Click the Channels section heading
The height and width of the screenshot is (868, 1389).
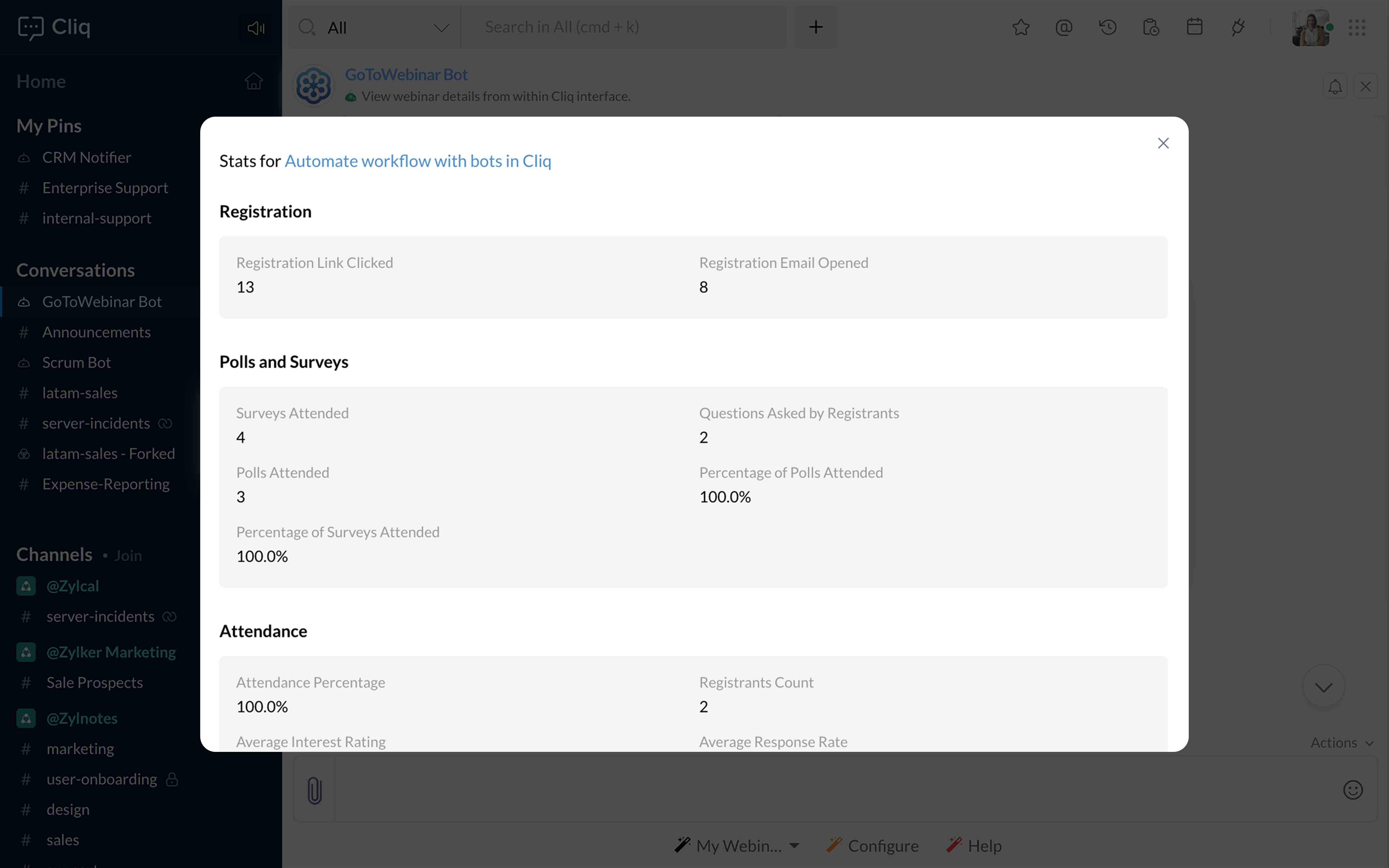tap(54, 554)
